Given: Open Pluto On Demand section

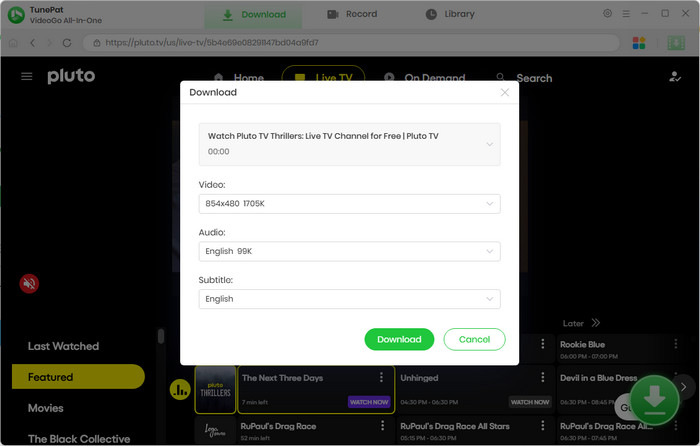Looking at the screenshot, I should pyautogui.click(x=425, y=78).
